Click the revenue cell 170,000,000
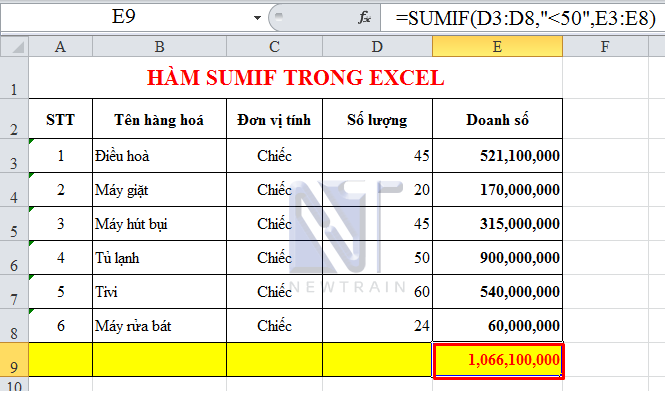Image resolution: width=667 pixels, height=397 pixels. pyautogui.click(x=497, y=190)
